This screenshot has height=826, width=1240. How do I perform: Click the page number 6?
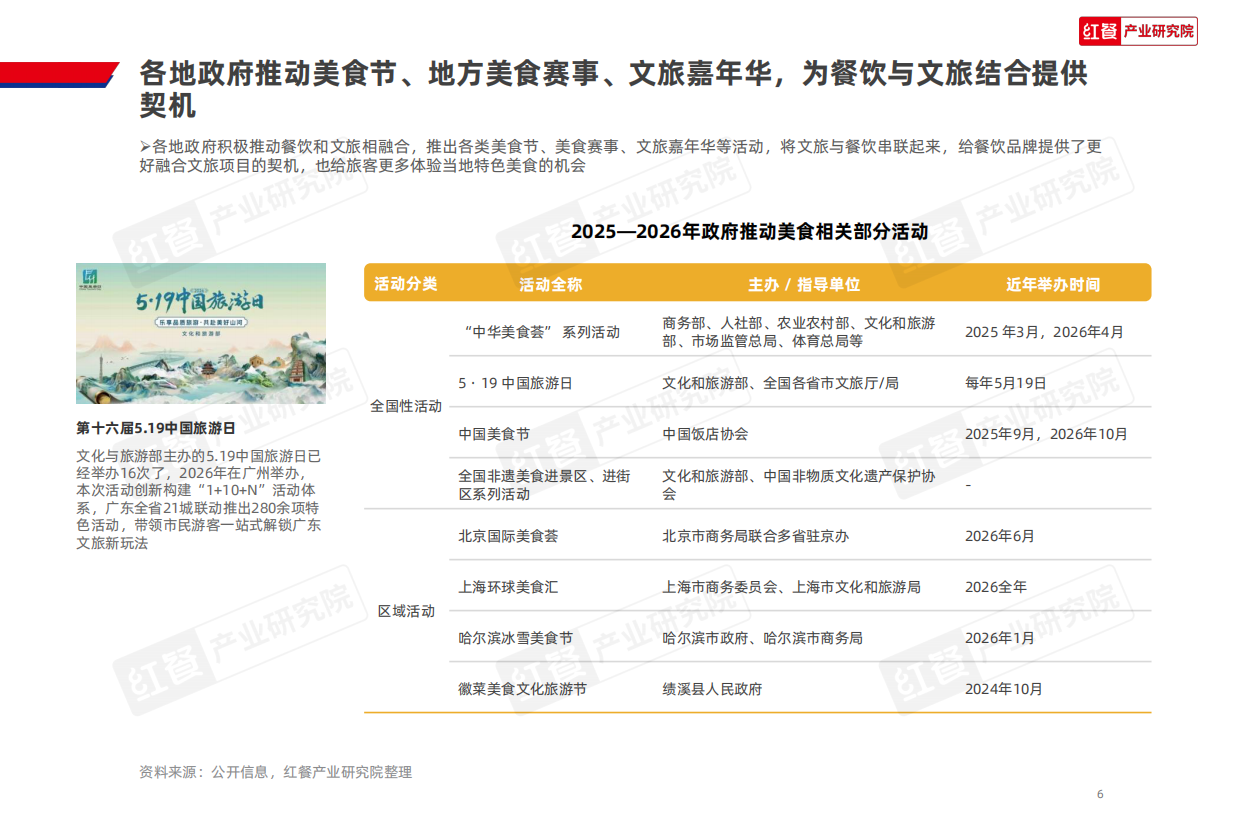[1100, 794]
